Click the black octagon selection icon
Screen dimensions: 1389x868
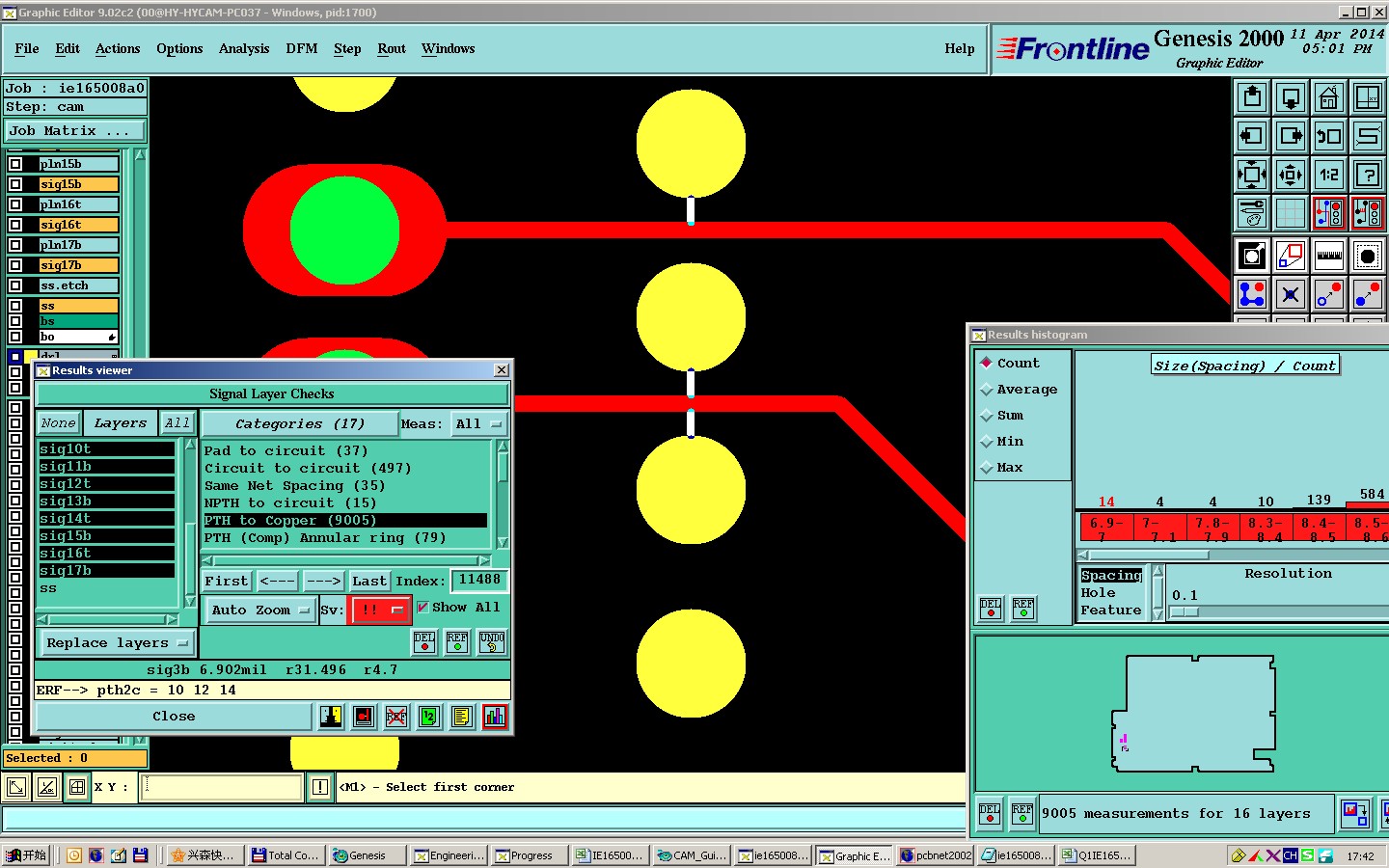coord(1368,256)
